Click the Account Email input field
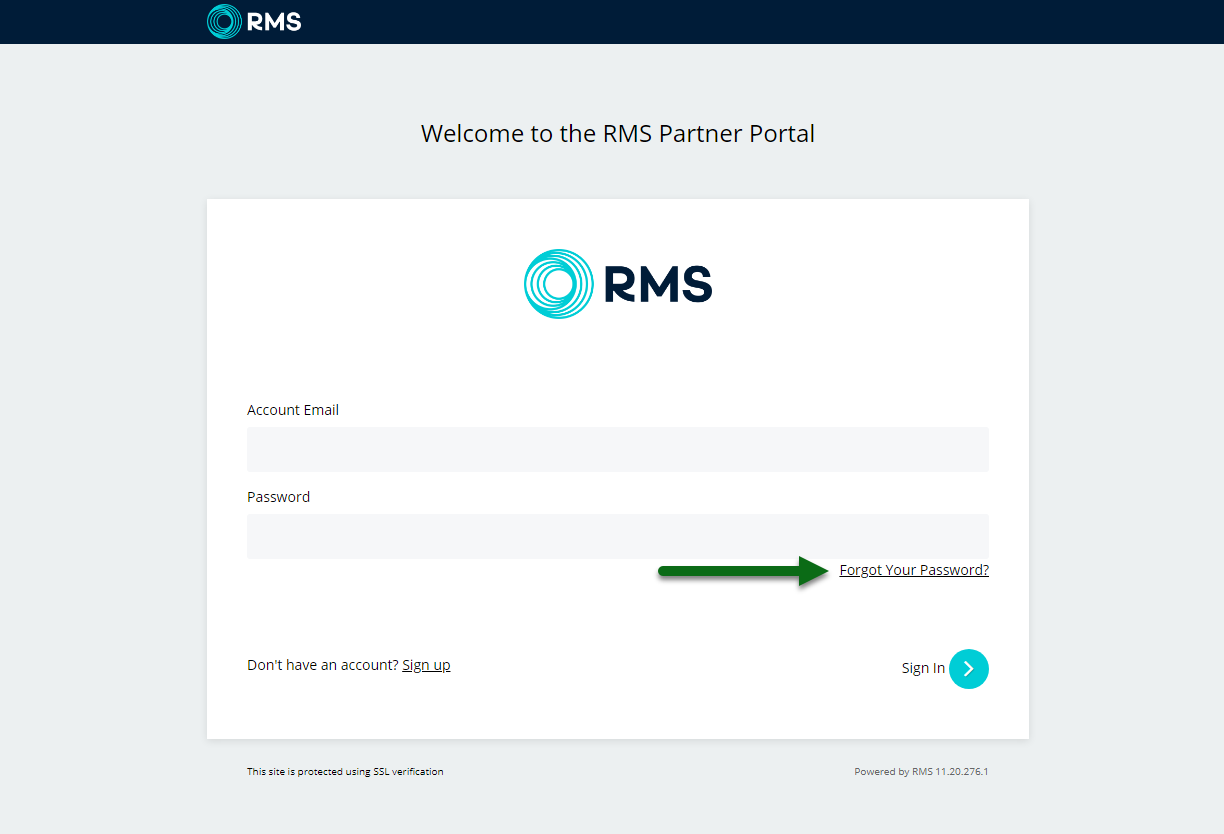Image resolution: width=1224 pixels, height=834 pixels. pos(618,449)
